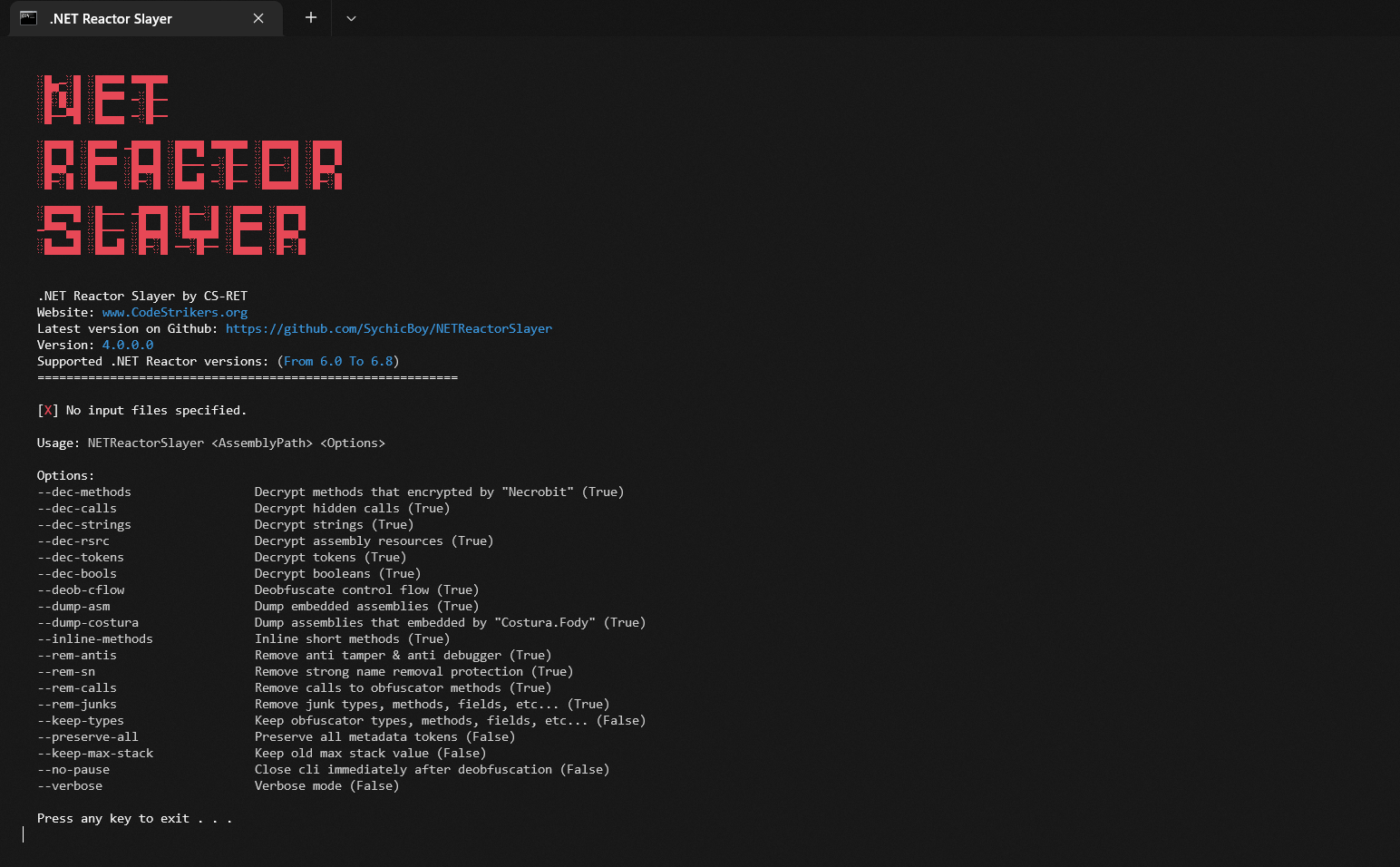
Task: Click the --keep-max-stack option
Action: [x=95, y=753]
